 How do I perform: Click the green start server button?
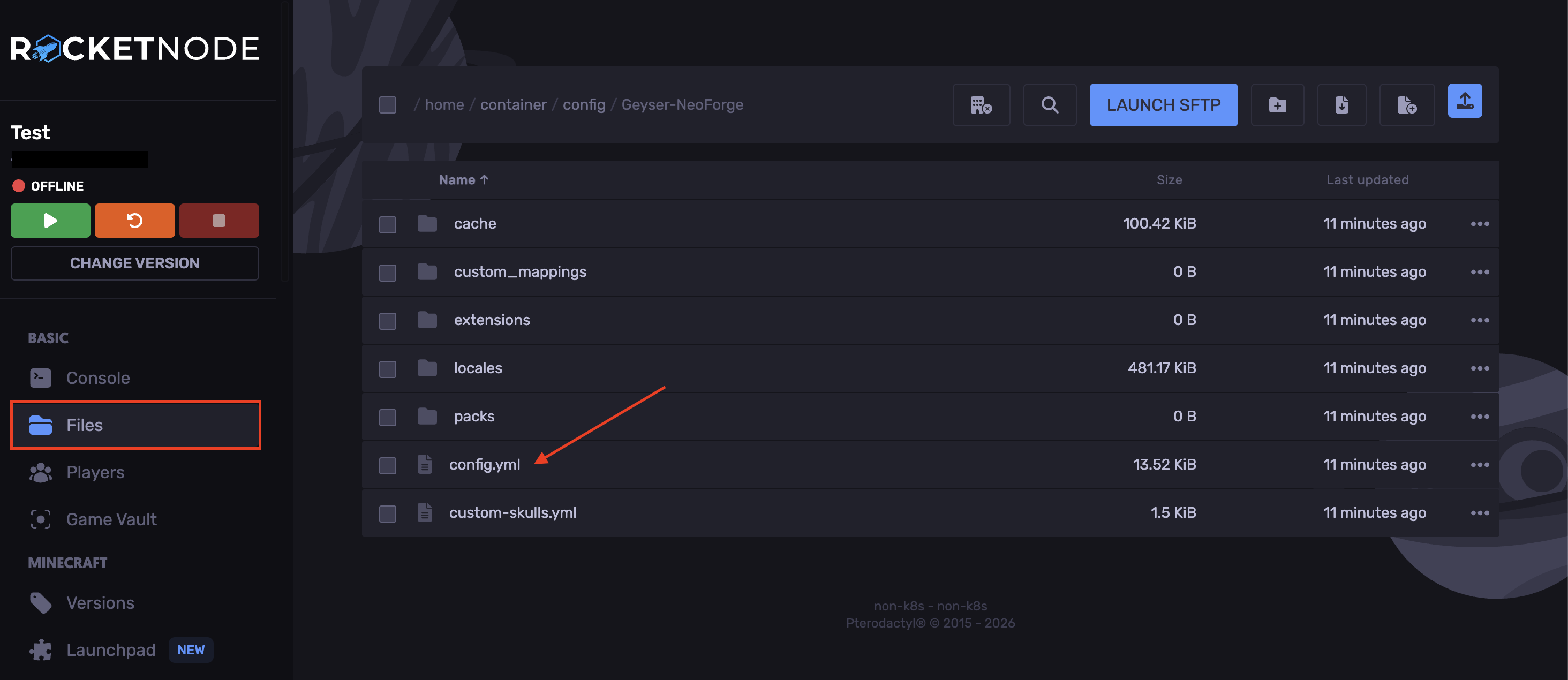tap(50, 221)
